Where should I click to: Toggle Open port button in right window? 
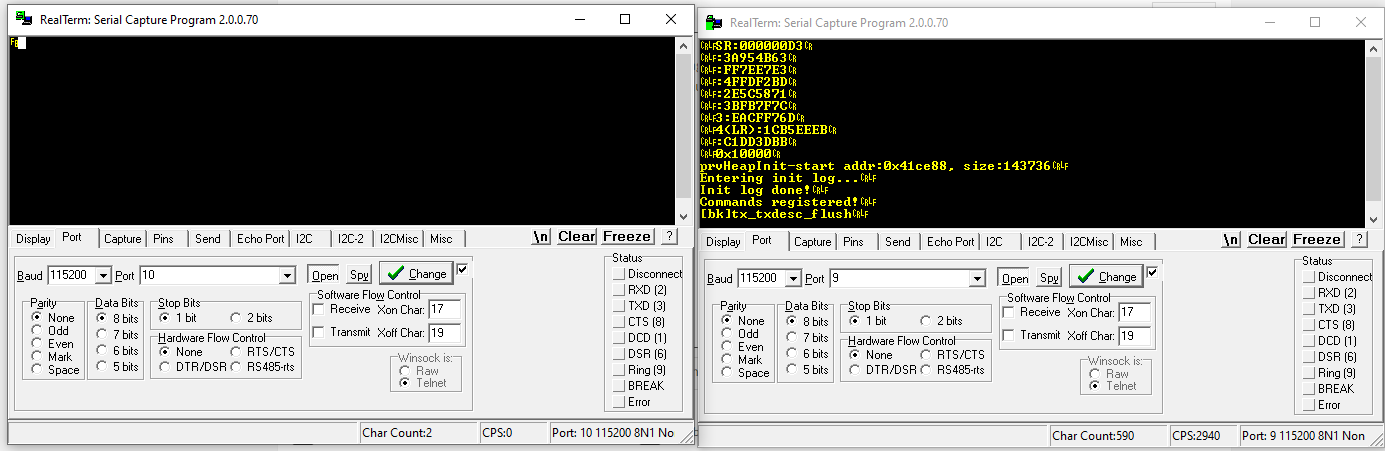click(x=1015, y=278)
